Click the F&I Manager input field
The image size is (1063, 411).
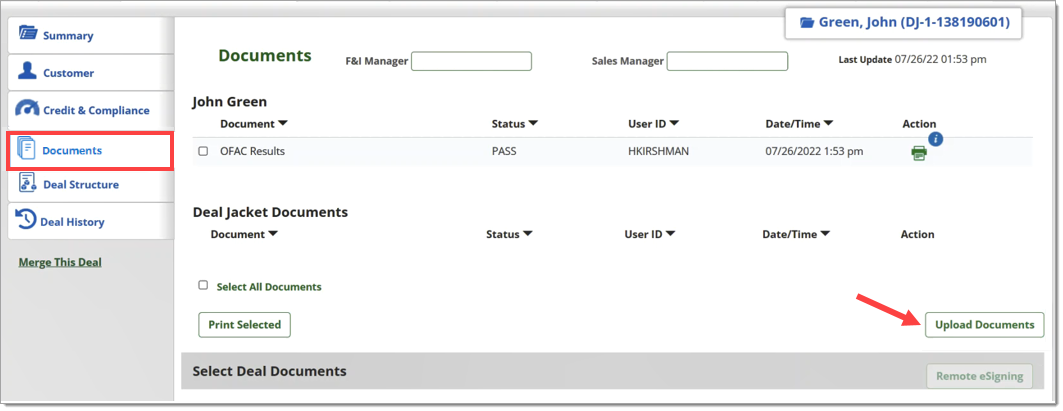(x=471, y=61)
